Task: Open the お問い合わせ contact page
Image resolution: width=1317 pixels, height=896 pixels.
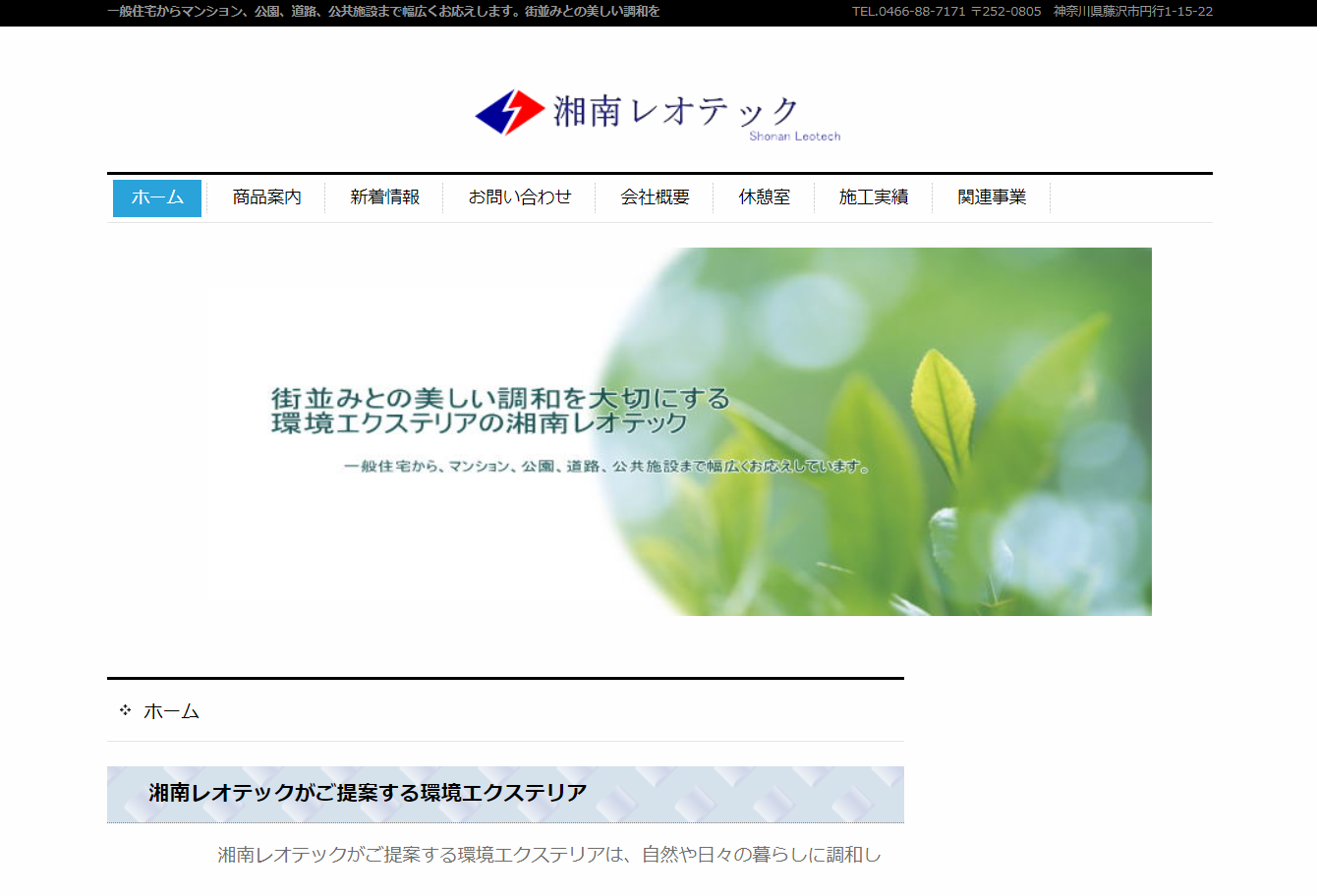Action: pyautogui.click(x=519, y=197)
